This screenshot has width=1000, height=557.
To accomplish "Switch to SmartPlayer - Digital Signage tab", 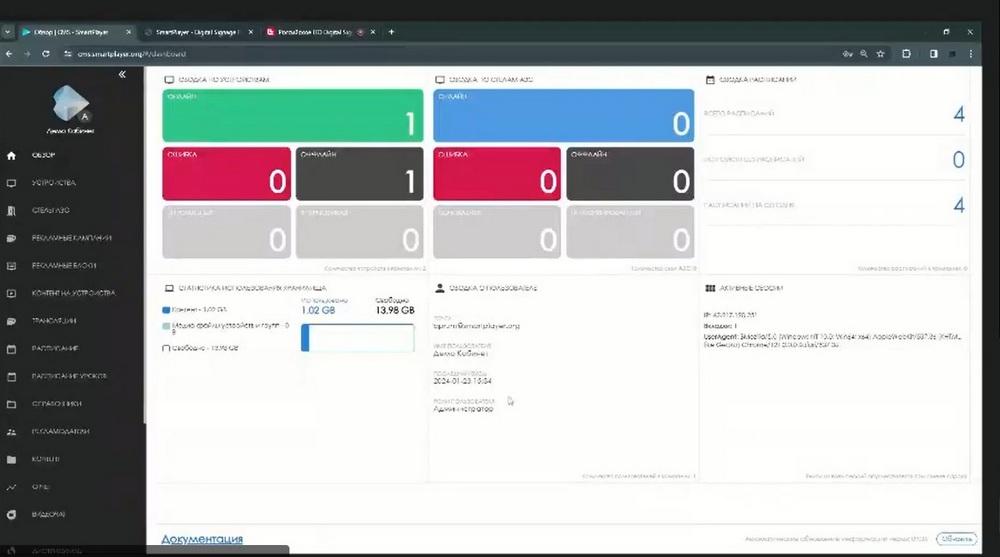I will 198,32.
